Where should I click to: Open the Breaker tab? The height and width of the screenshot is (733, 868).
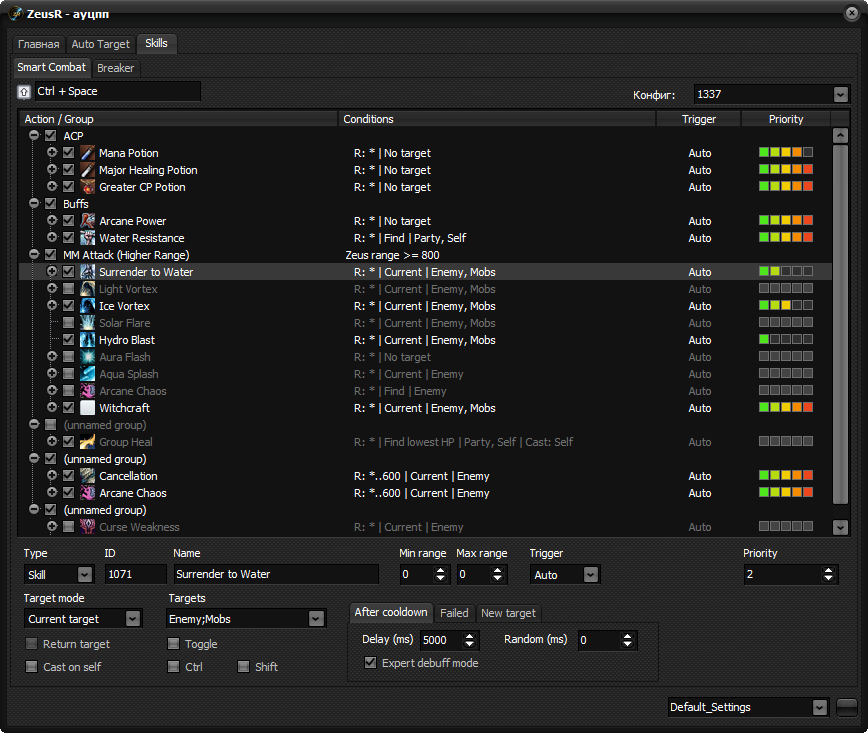point(115,68)
